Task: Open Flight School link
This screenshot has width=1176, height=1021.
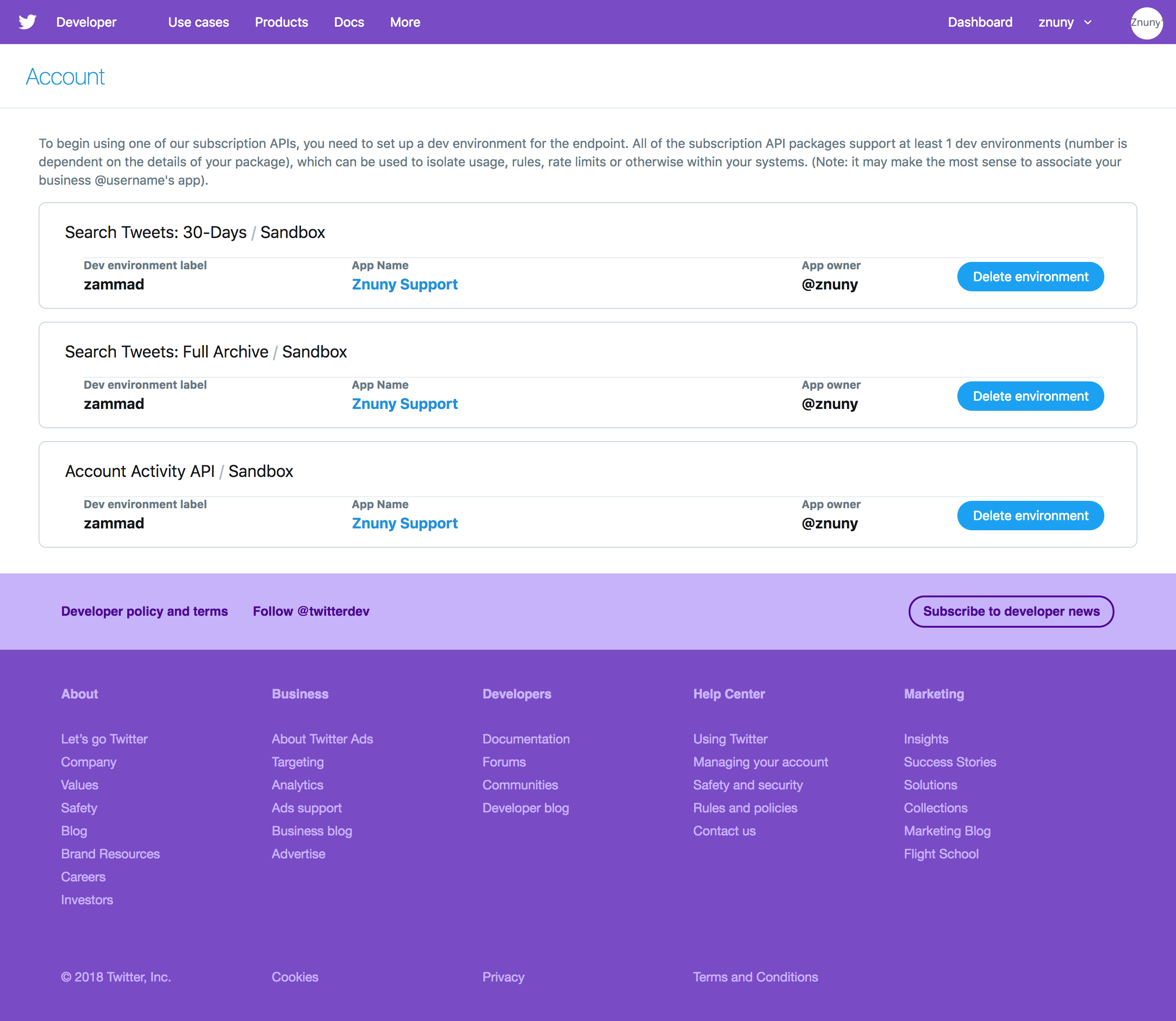Action: (941, 854)
